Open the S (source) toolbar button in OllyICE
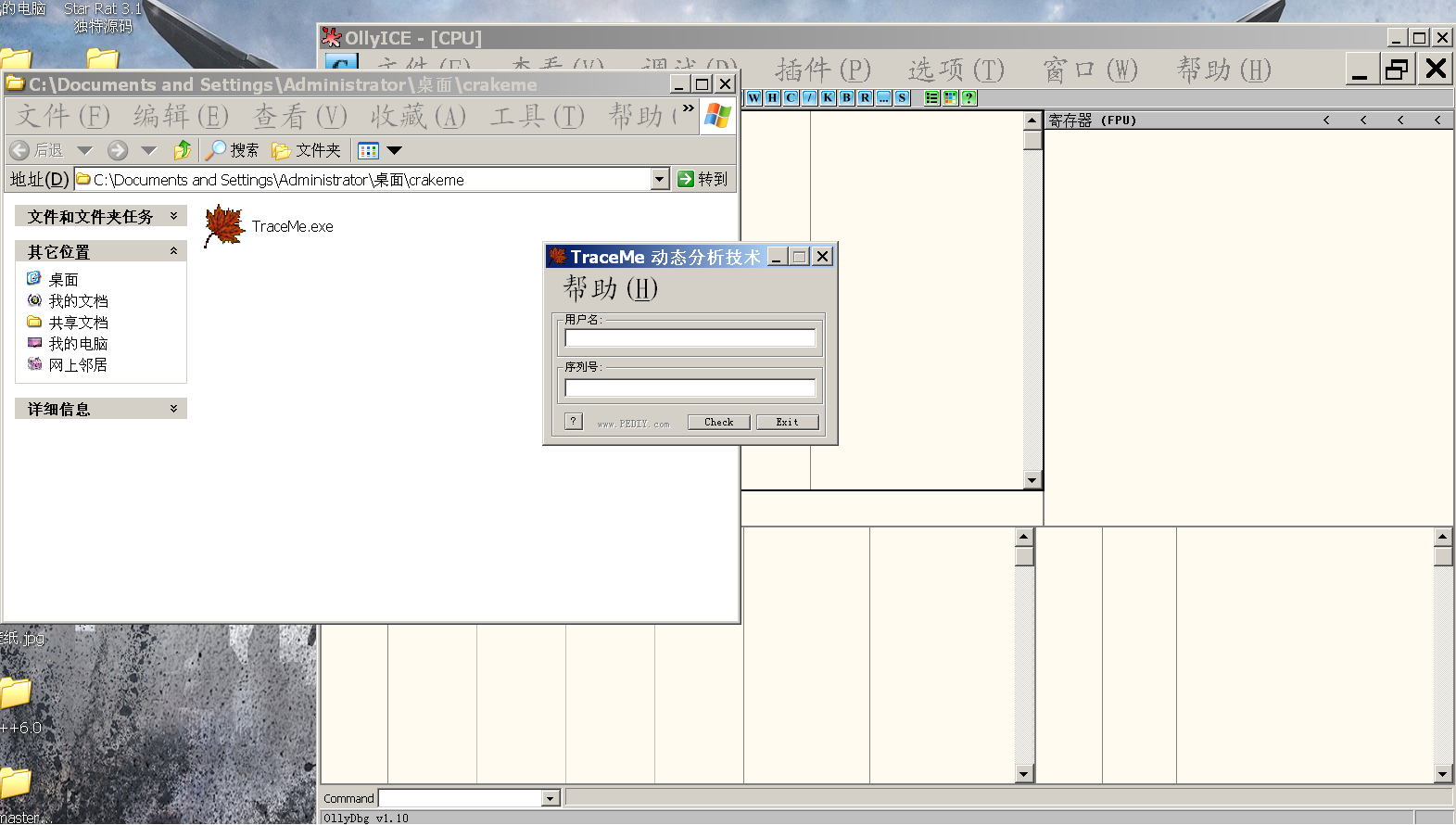Viewport: 1456px width, 825px height. (903, 97)
